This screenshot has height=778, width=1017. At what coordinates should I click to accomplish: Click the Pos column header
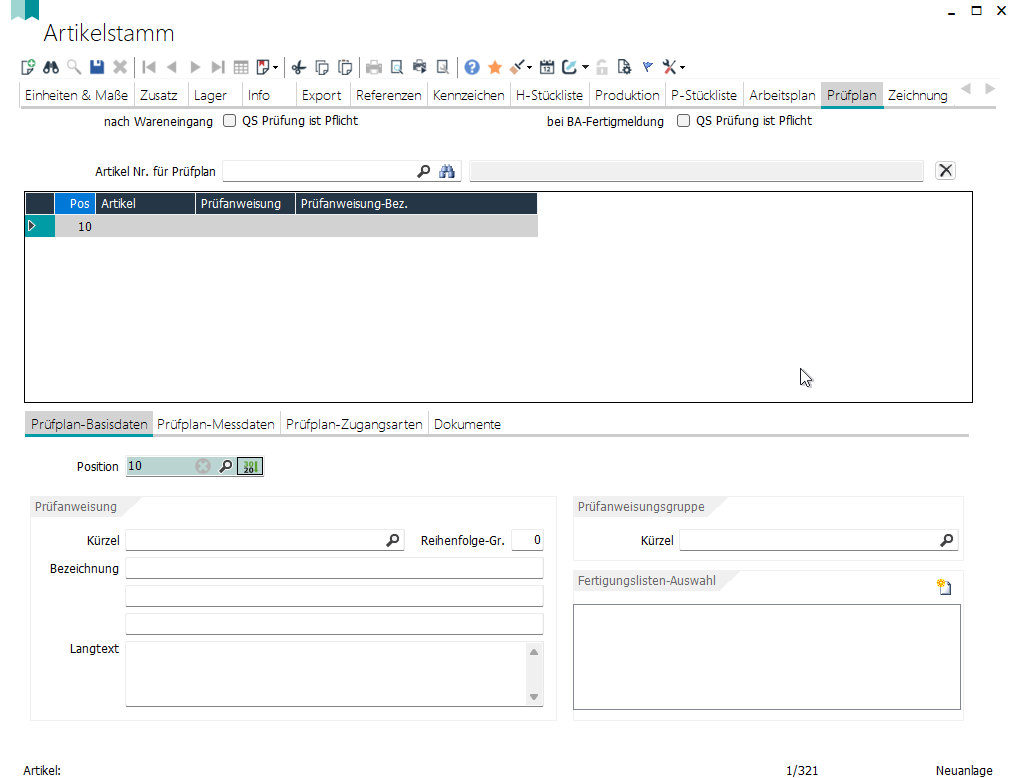[x=75, y=204]
